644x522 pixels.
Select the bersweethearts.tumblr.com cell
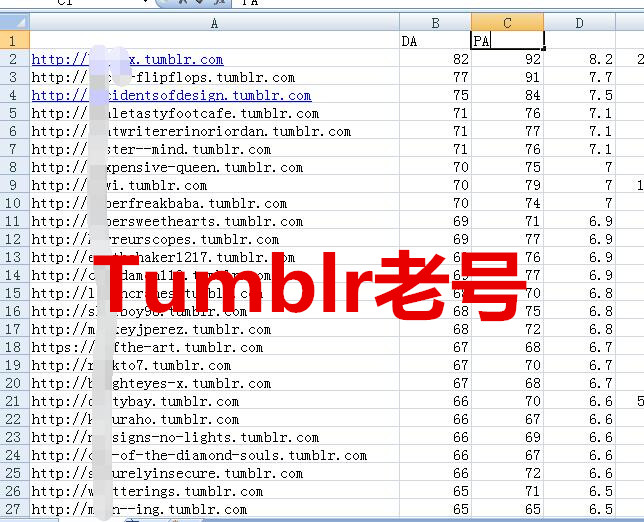214,221
